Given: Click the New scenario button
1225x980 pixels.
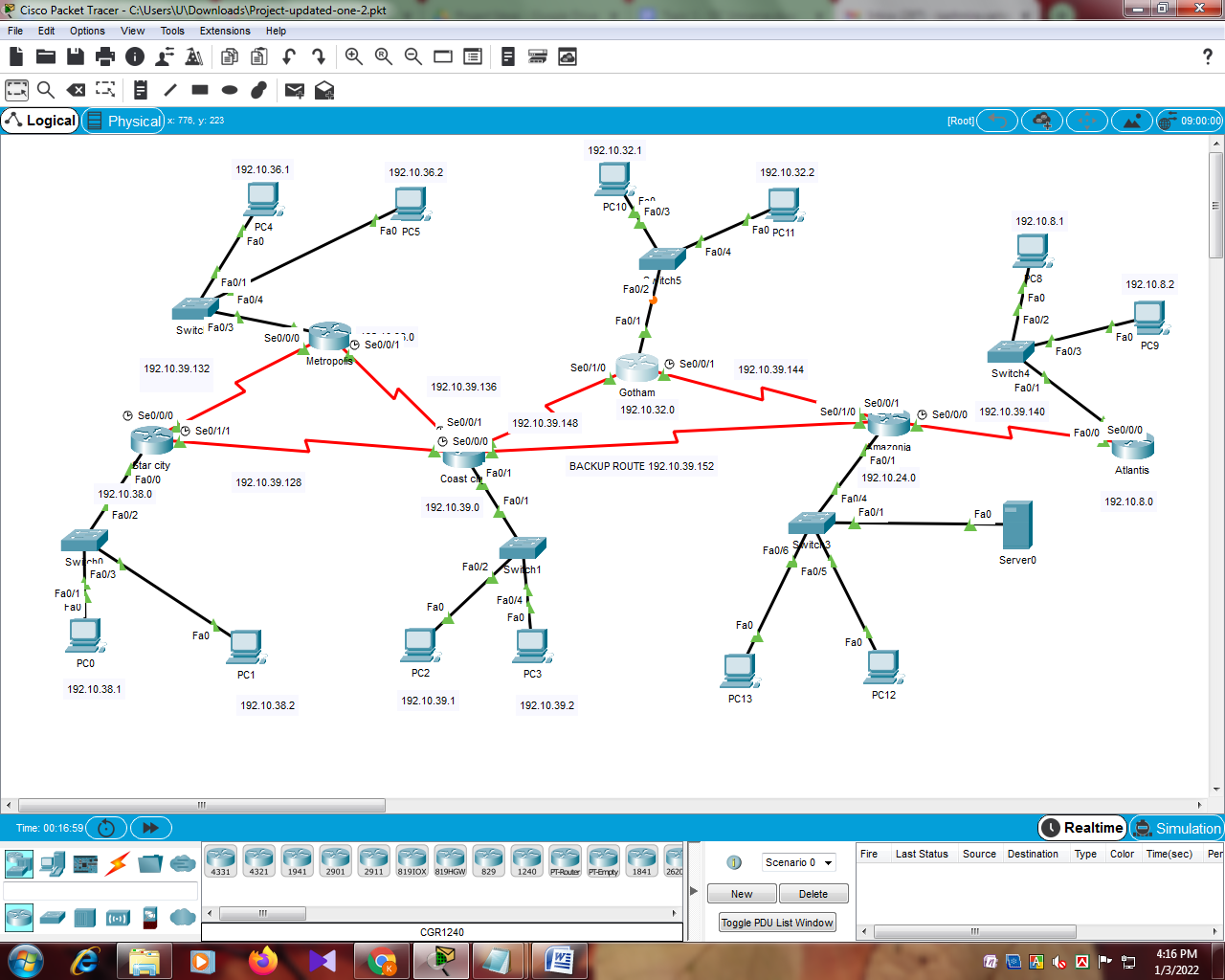Looking at the screenshot, I should pos(742,893).
